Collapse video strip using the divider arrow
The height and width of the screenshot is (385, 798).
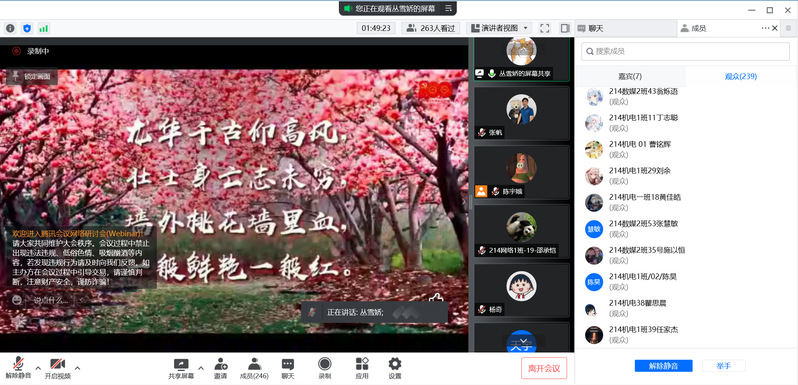point(464,201)
